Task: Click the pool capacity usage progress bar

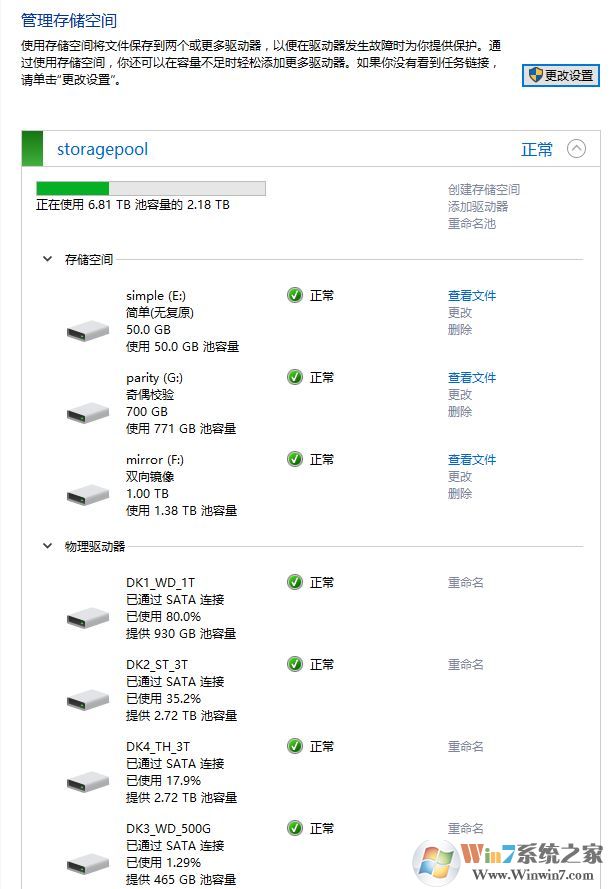Action: (x=152, y=188)
